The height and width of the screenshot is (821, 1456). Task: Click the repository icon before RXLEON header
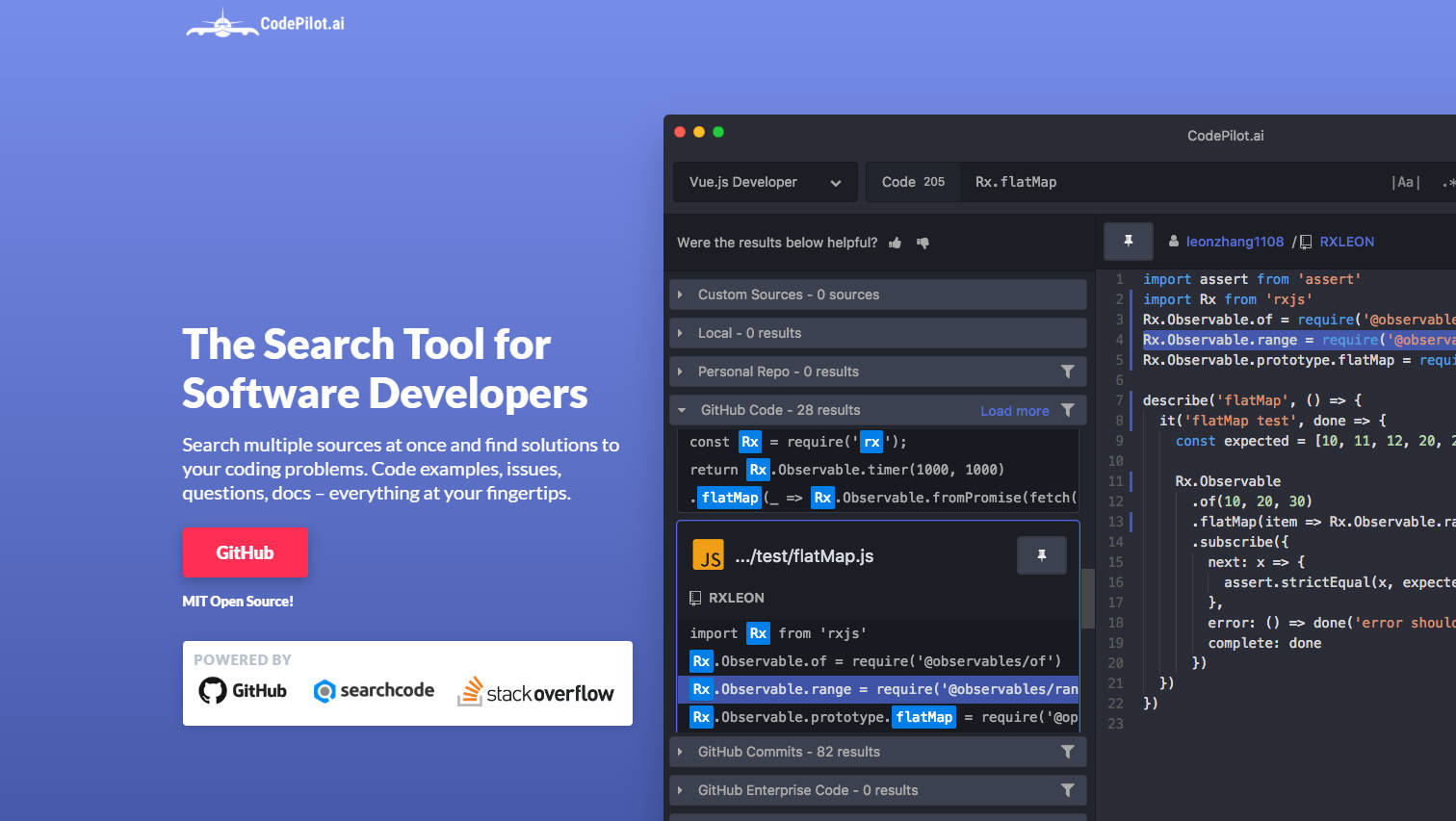(1306, 242)
